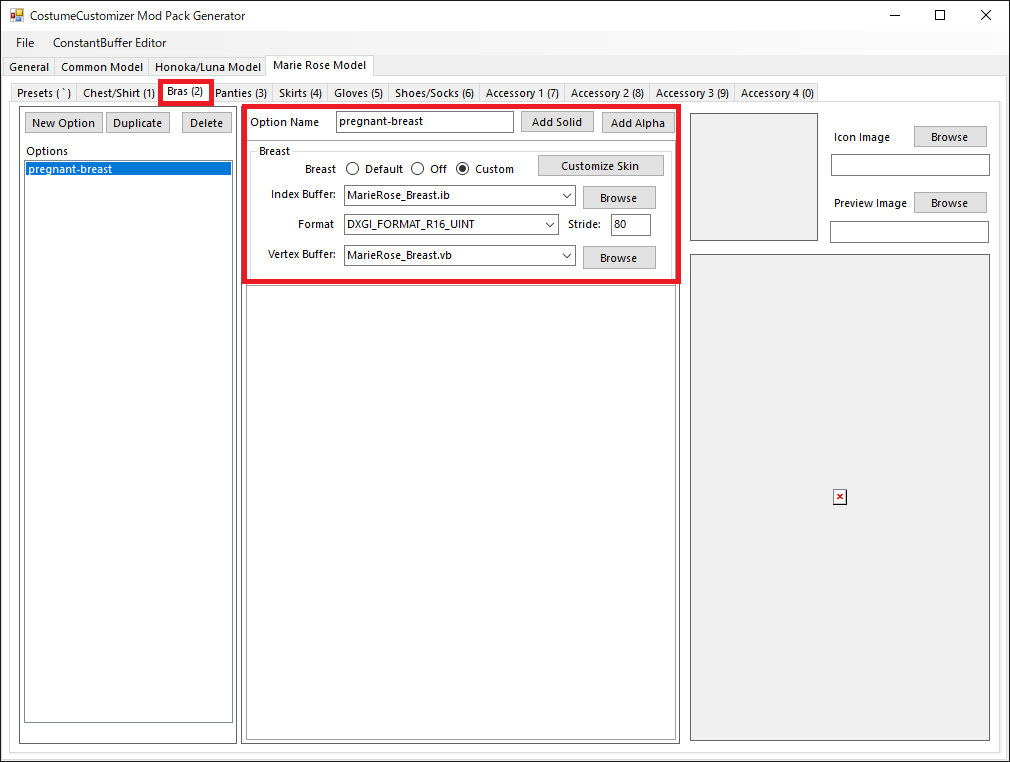Image resolution: width=1010 pixels, height=762 pixels.
Task: Open the Accessory 1 (7) tab
Action: 522,93
